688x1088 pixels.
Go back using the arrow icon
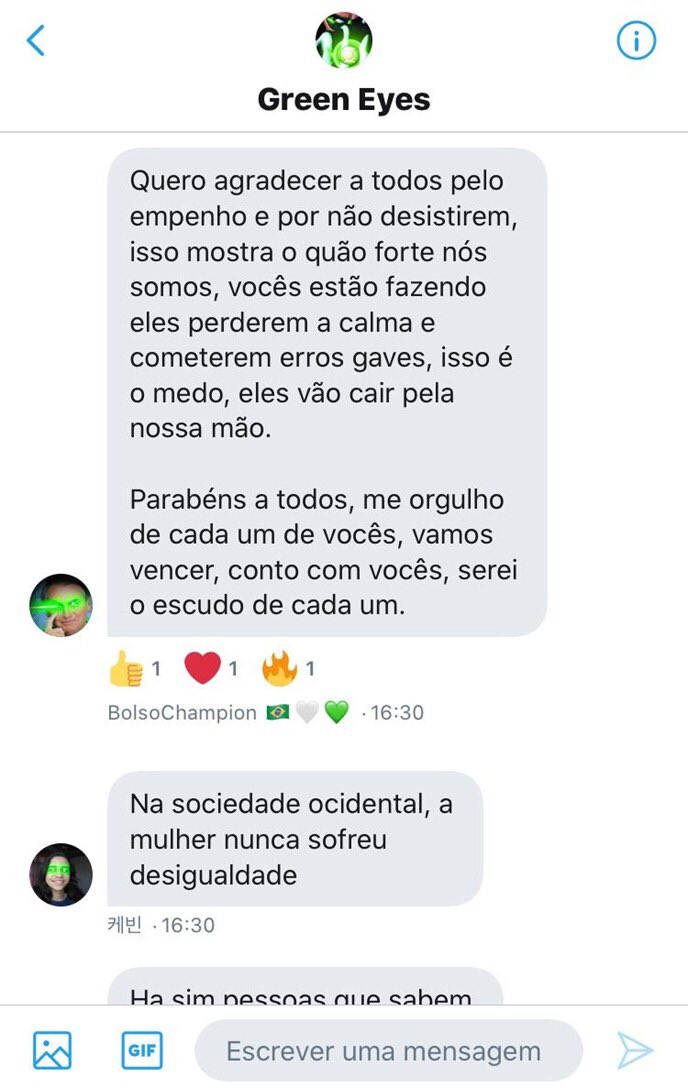(x=36, y=40)
